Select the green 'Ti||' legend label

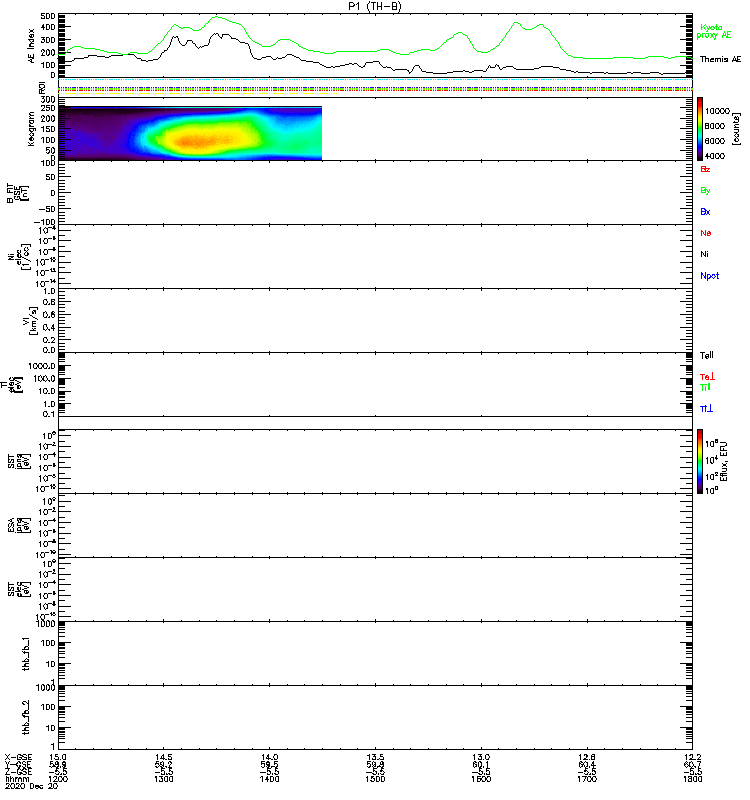(705, 387)
